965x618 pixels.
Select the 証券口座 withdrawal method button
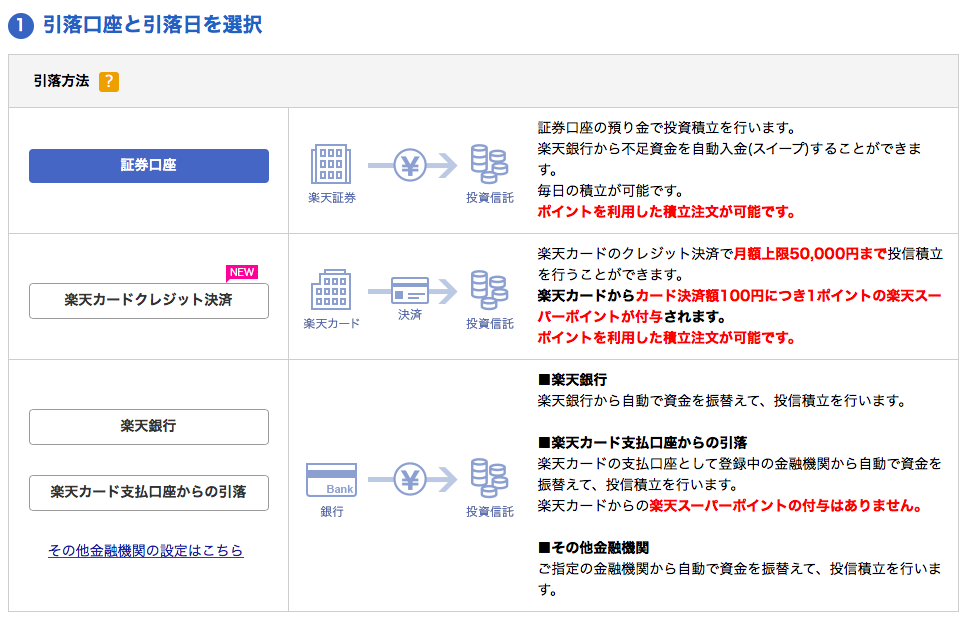point(149,166)
